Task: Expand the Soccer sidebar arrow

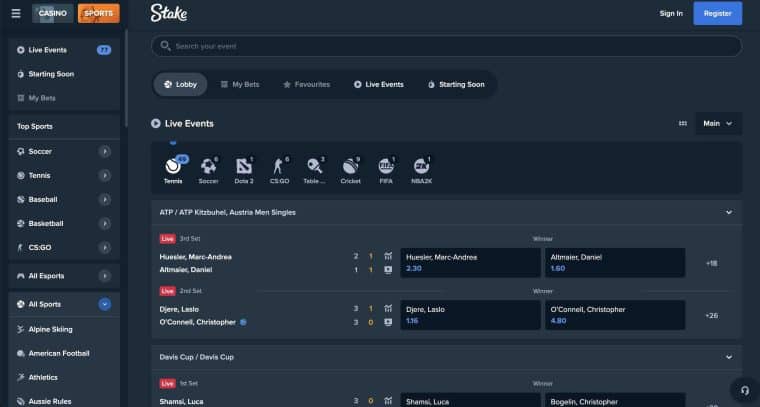Action: coord(105,152)
